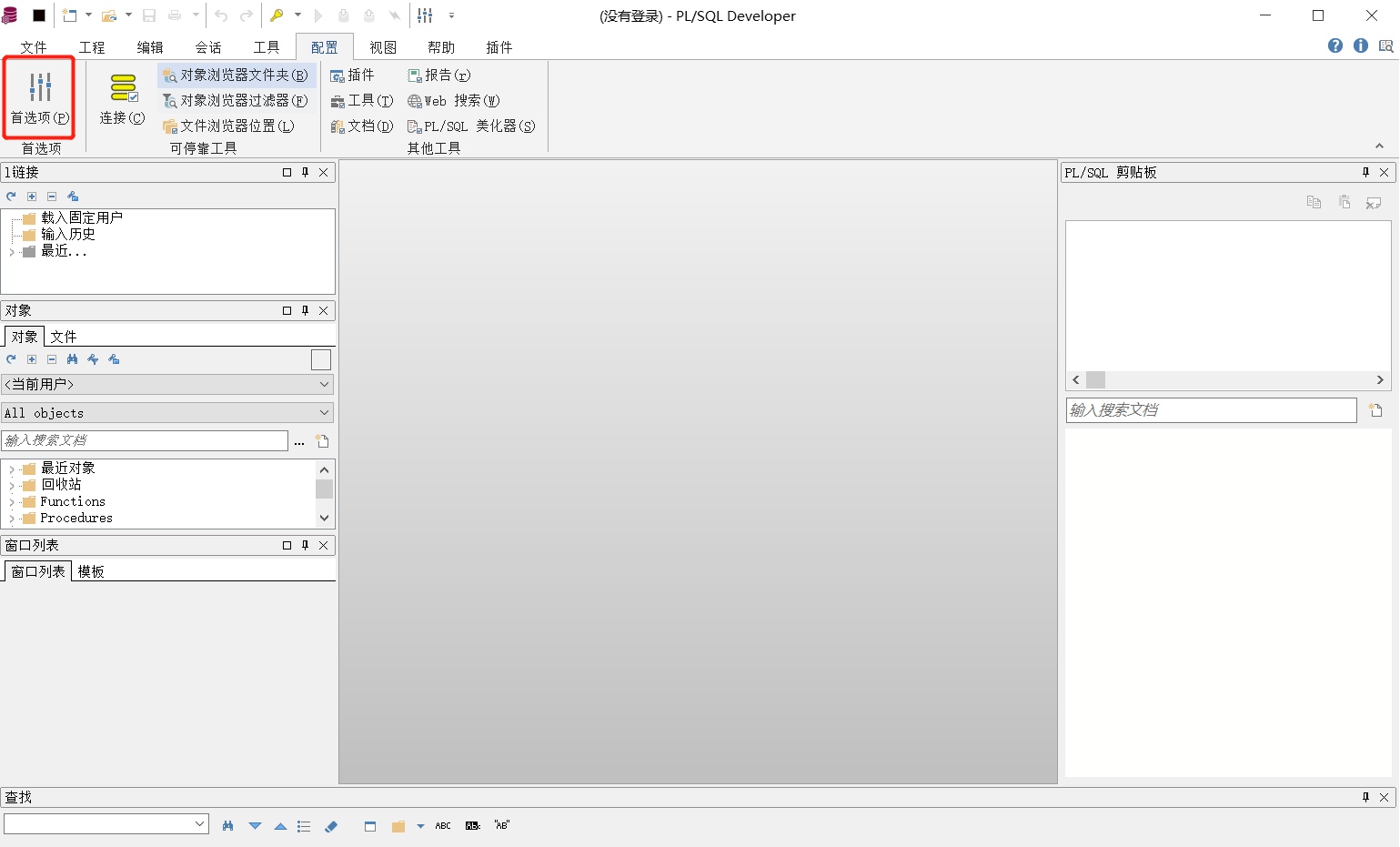Click the blue Info icon at top right
This screenshot has width=1400, height=847.
[1361, 45]
